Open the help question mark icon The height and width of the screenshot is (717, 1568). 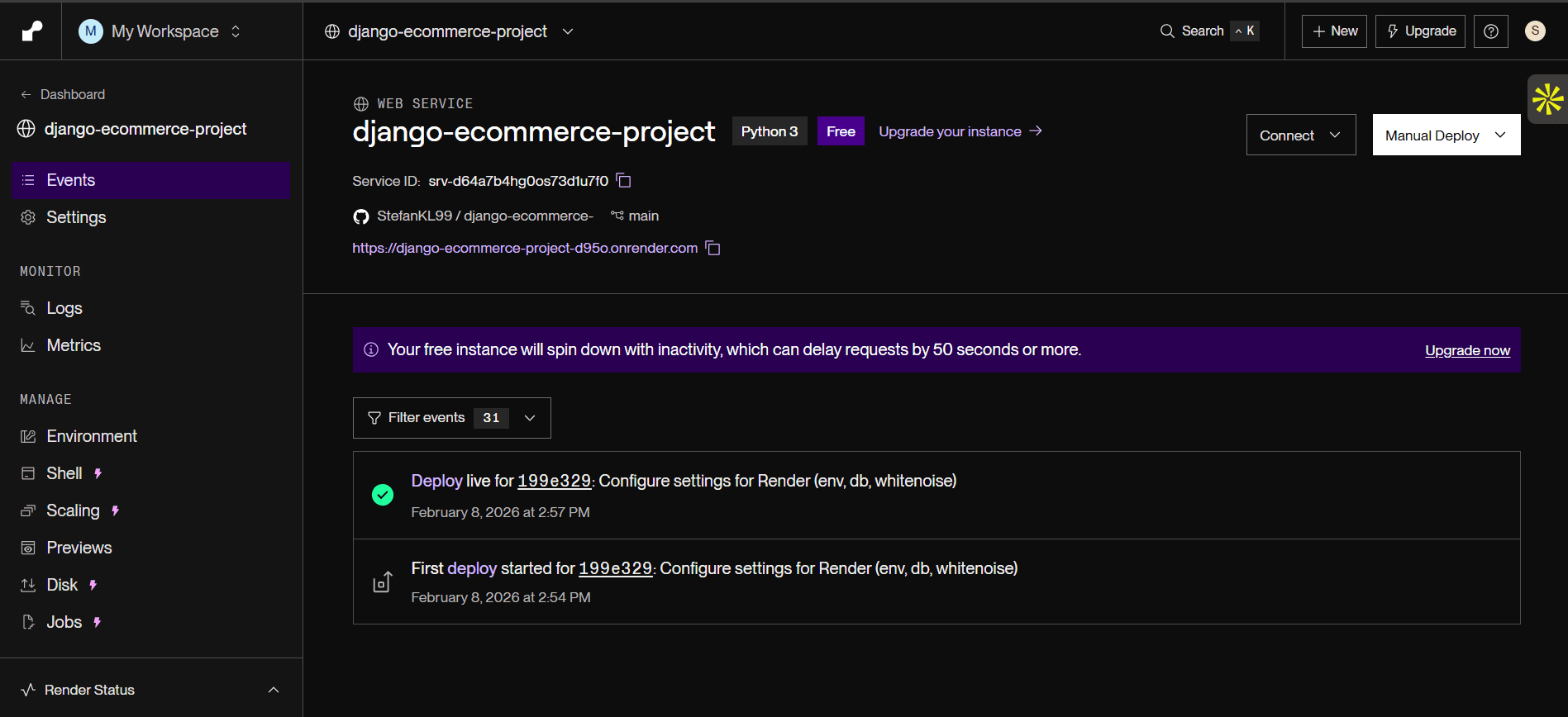(x=1491, y=31)
